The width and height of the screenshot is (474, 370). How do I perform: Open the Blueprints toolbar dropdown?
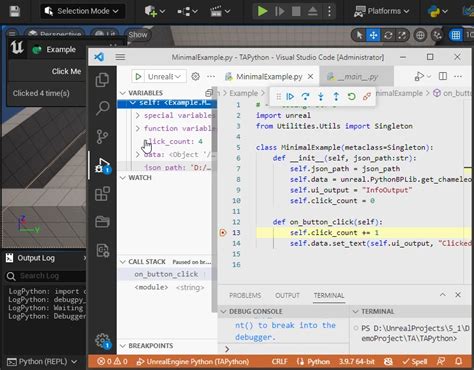click(x=187, y=11)
